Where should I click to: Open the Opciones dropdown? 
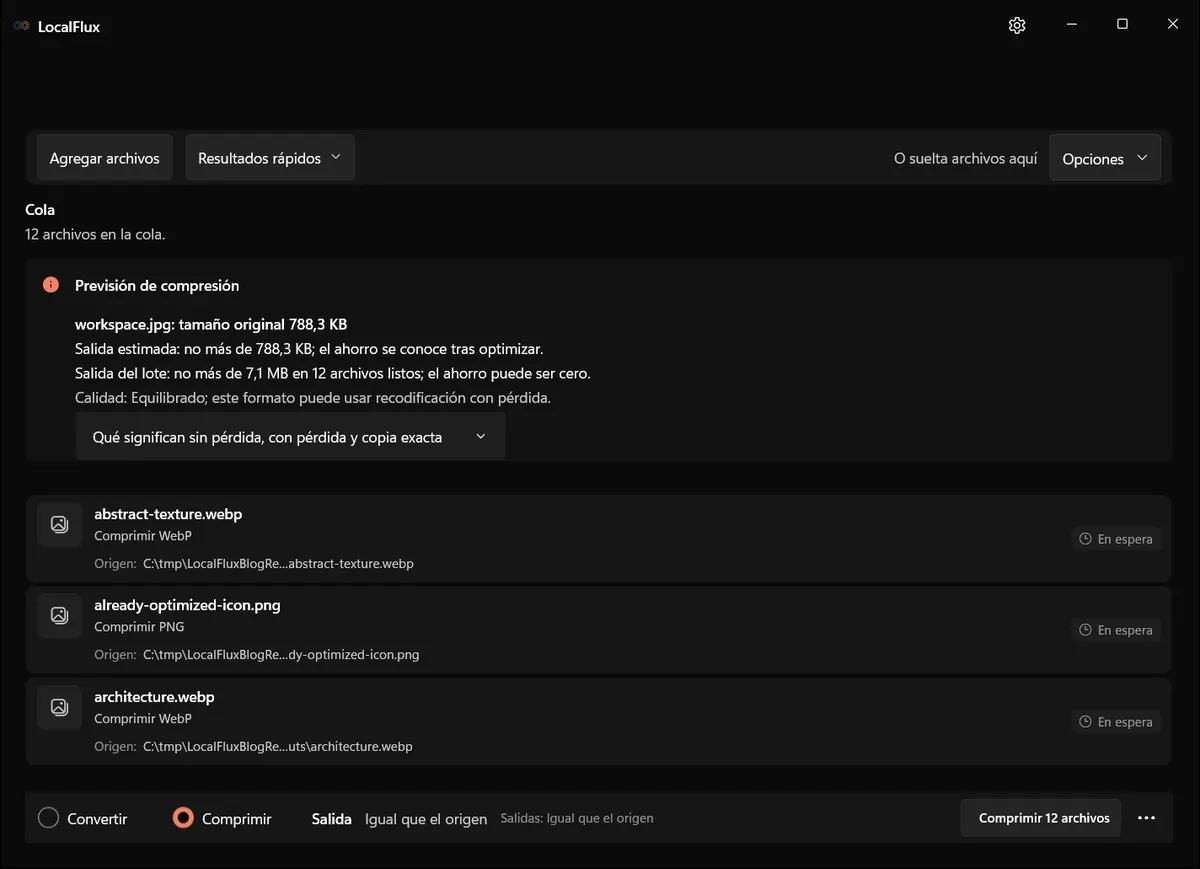[x=1105, y=159]
